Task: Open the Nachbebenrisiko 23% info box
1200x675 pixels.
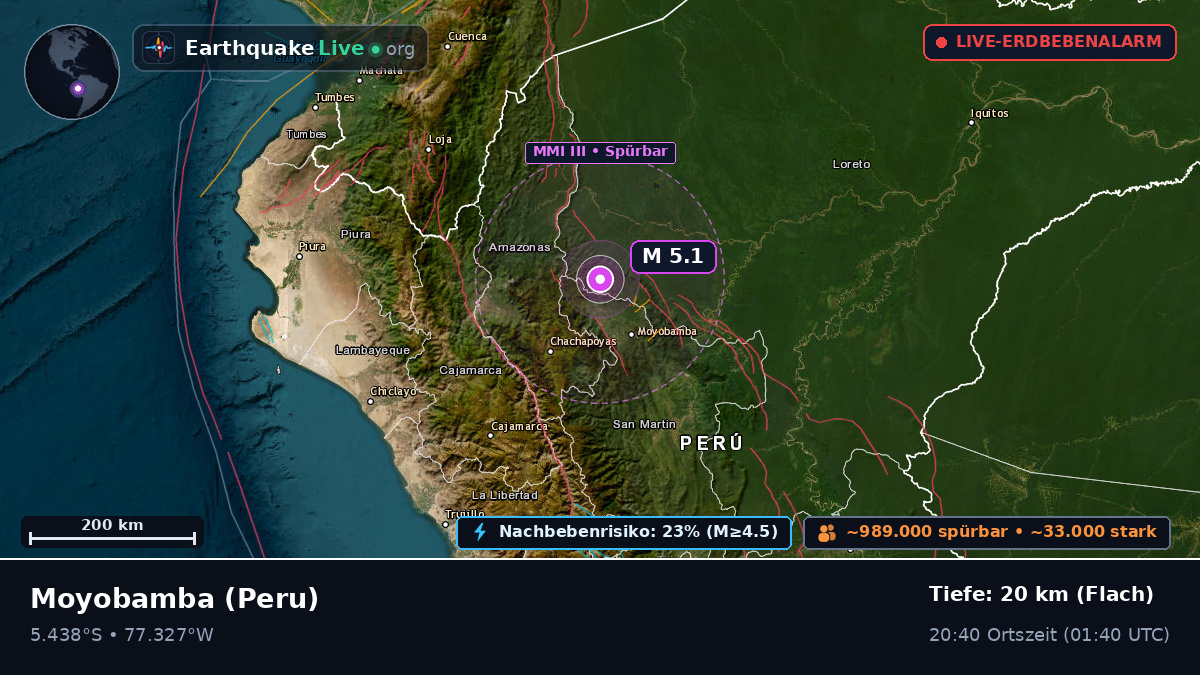Action: tap(624, 532)
